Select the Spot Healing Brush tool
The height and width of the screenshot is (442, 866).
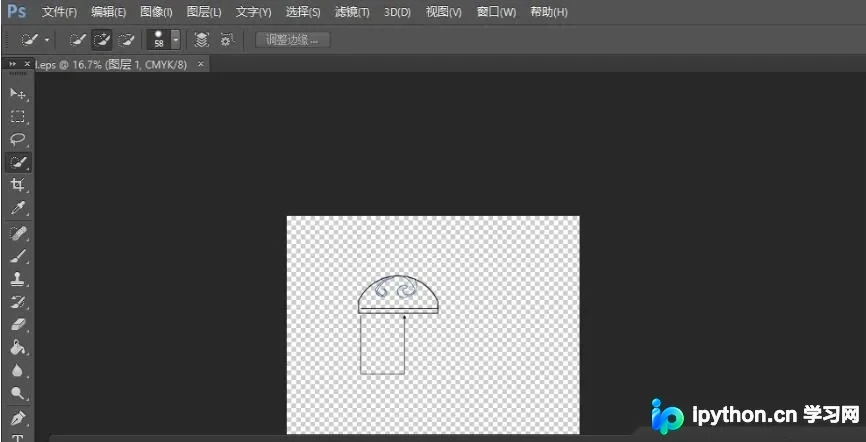[x=18, y=233]
